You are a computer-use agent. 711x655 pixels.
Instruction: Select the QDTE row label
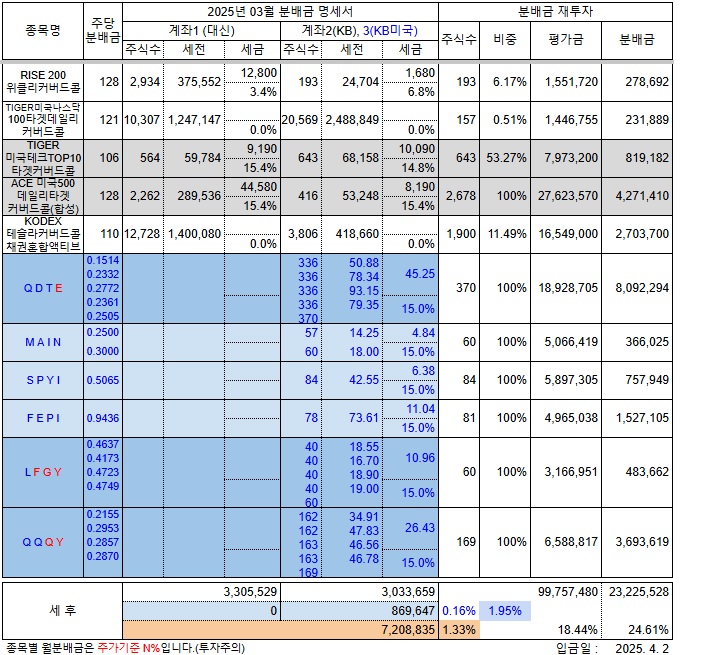click(43, 288)
